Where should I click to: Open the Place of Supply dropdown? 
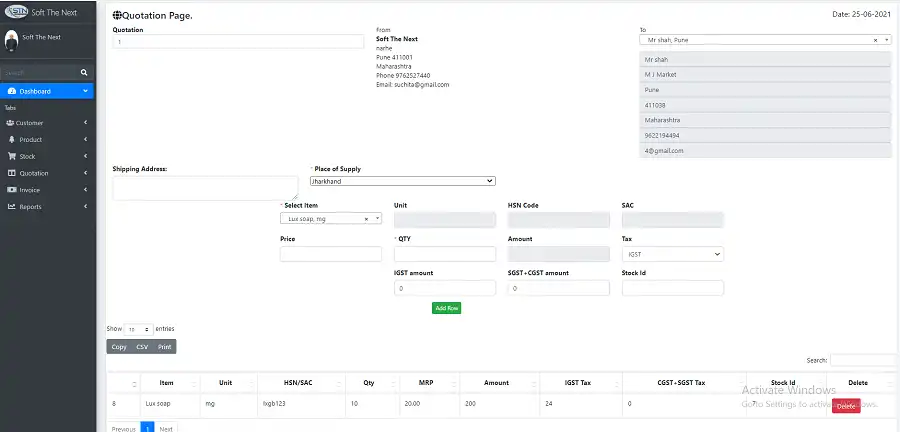[402, 181]
